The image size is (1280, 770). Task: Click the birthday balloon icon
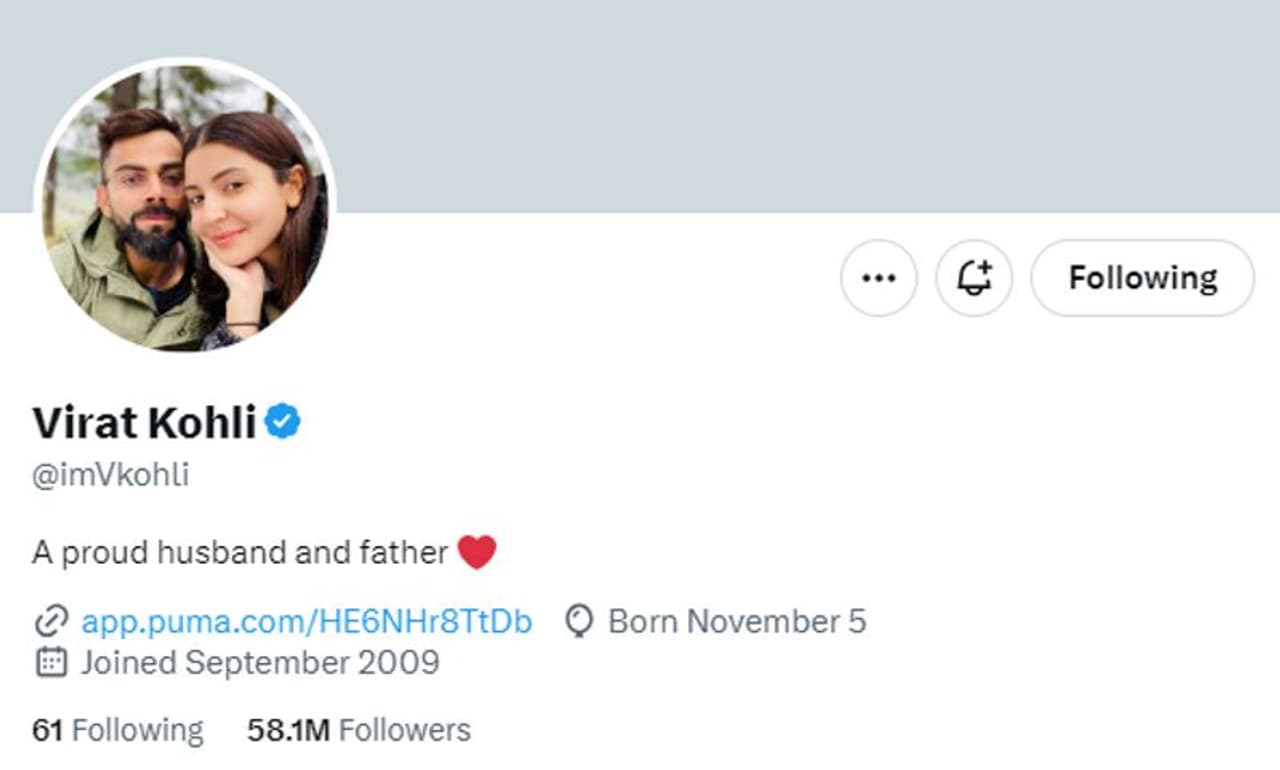point(578,622)
